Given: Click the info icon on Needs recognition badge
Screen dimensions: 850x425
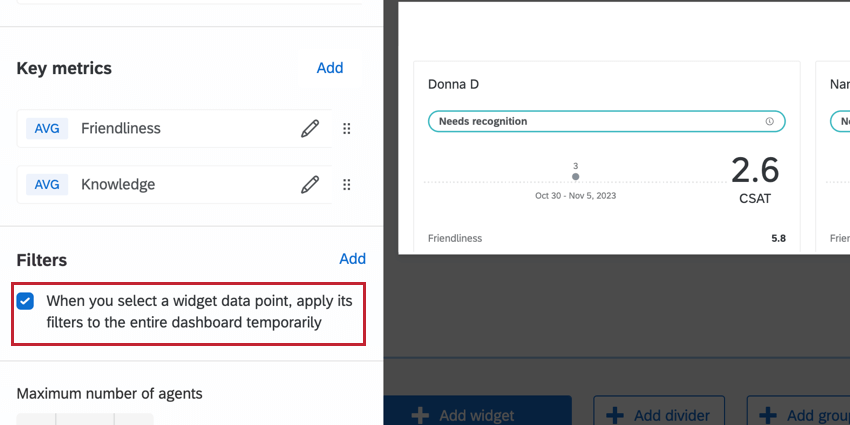Looking at the screenshot, I should [x=769, y=121].
